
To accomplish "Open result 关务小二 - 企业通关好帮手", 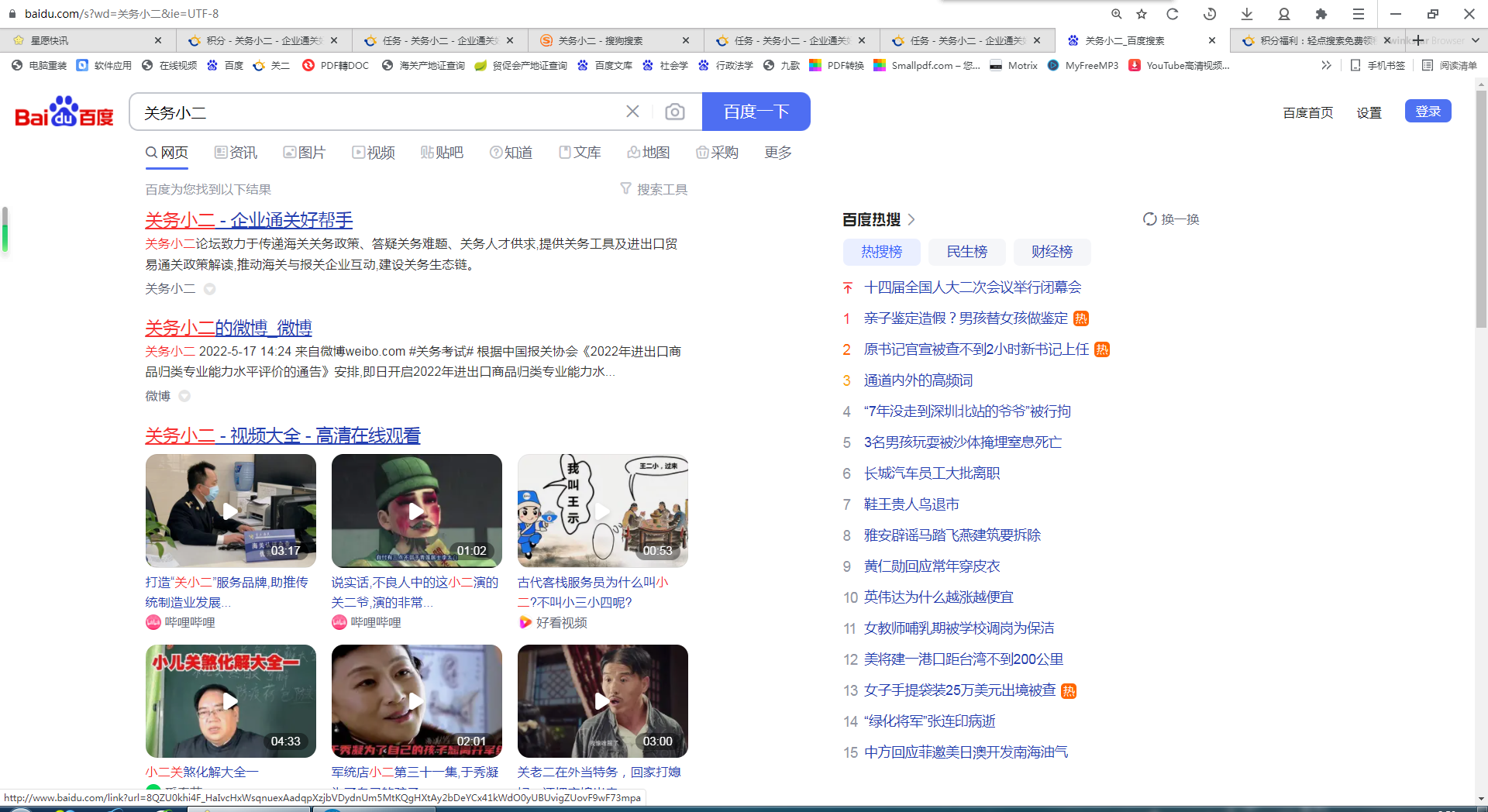I will (249, 220).
